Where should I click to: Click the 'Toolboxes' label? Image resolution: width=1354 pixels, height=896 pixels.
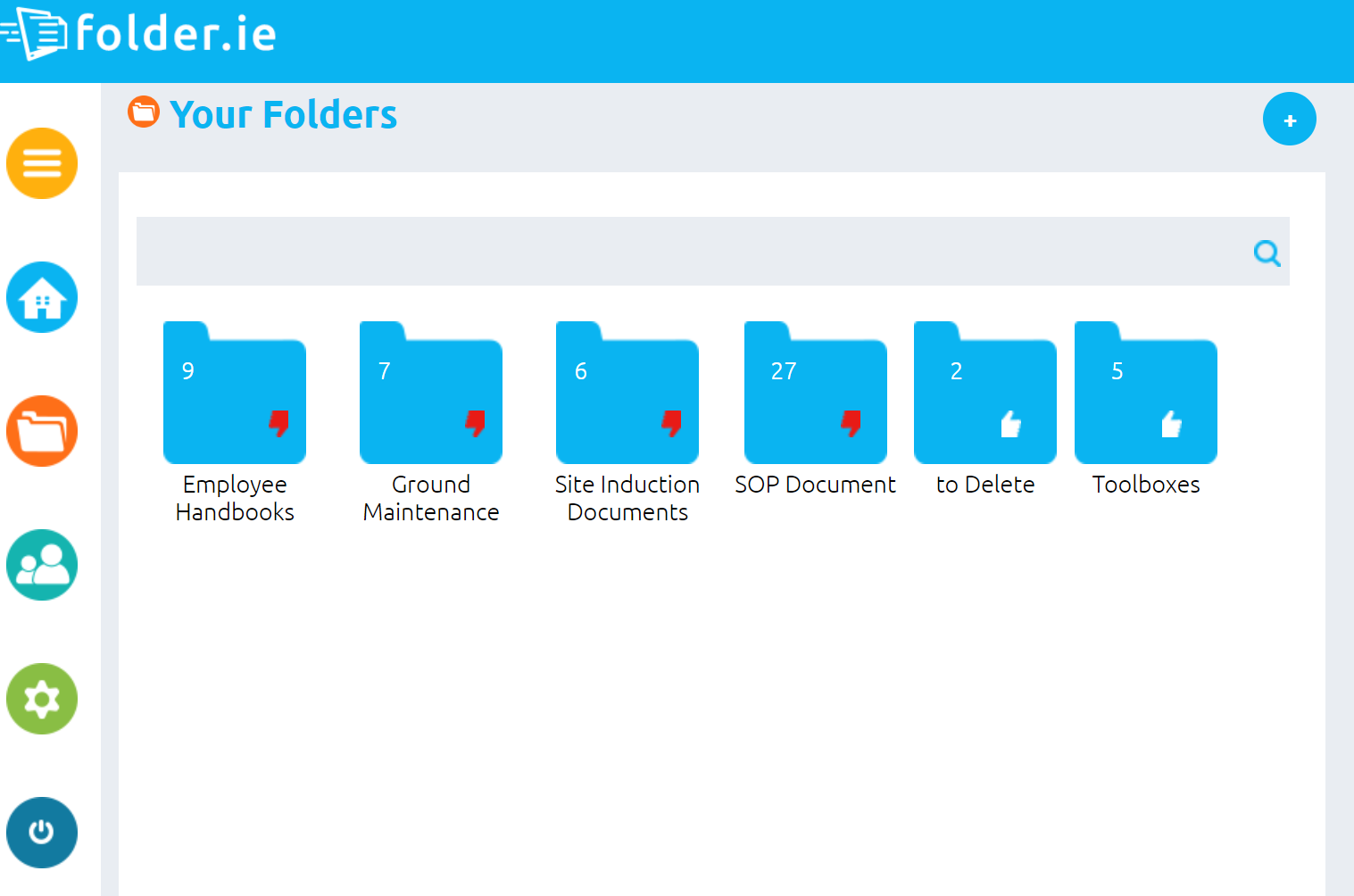tap(1146, 485)
